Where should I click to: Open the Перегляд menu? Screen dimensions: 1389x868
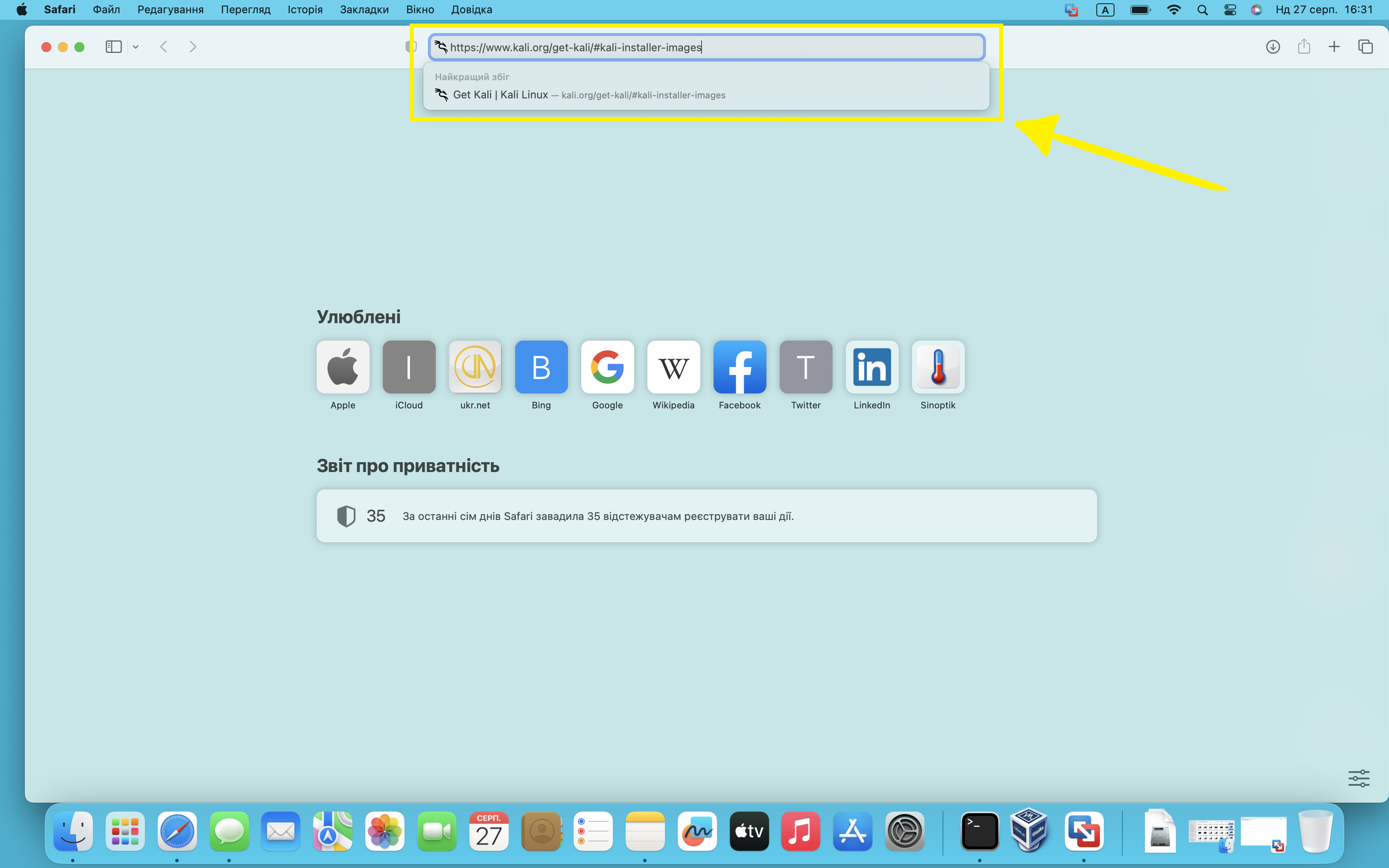point(246,10)
